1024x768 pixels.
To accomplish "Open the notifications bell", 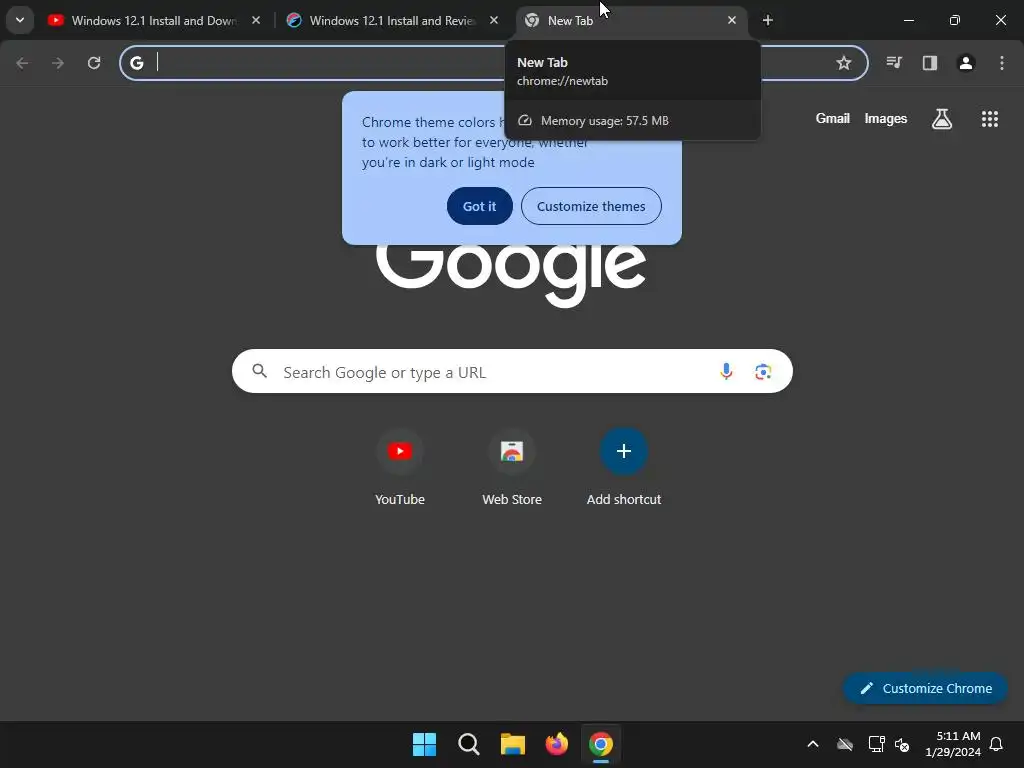I will (997, 744).
